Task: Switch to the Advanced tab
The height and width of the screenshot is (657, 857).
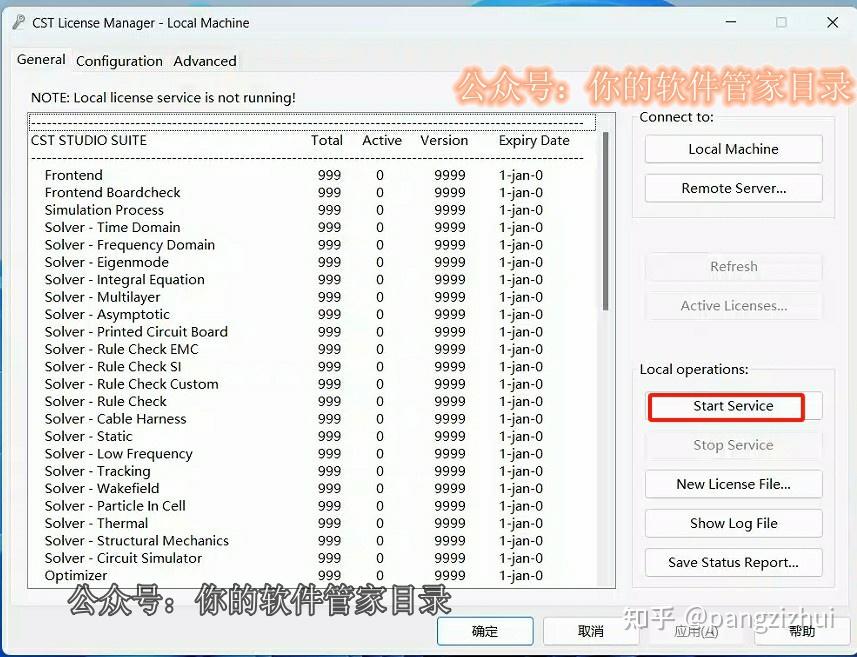Action: (x=203, y=61)
